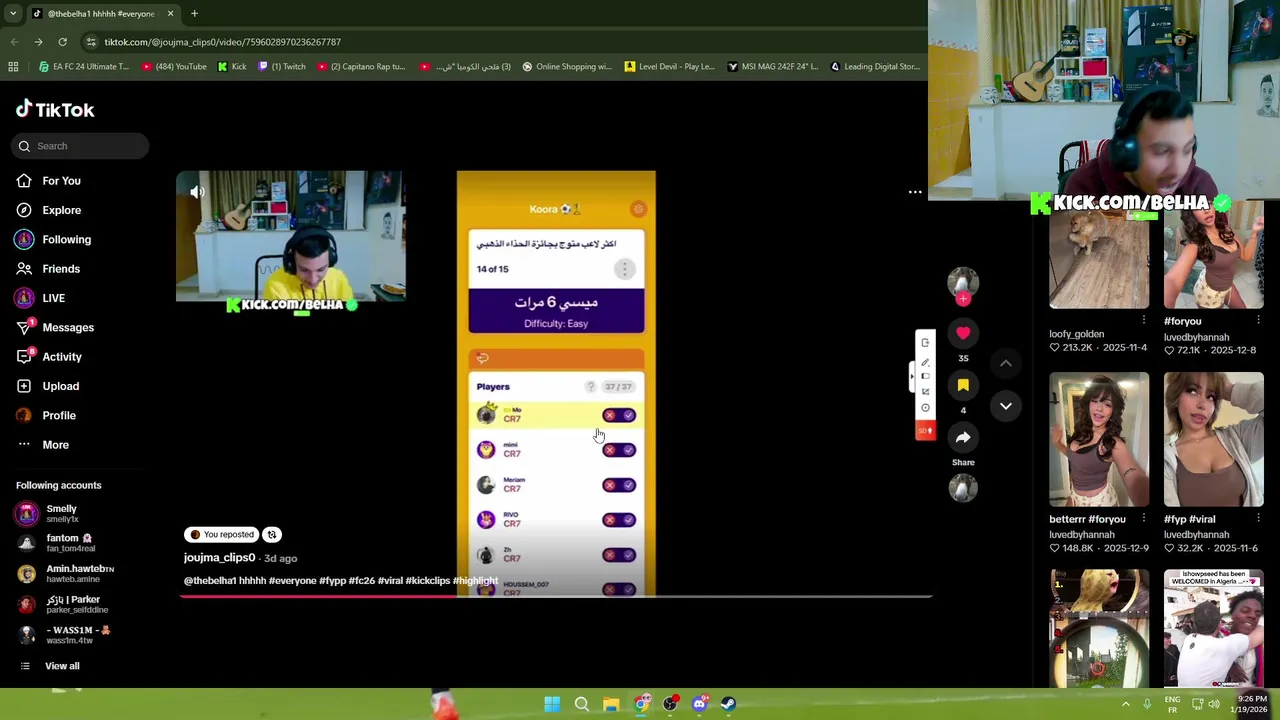Open the MSI MAG 242F bookmark
This screenshot has width=1280, height=720.
773,67
